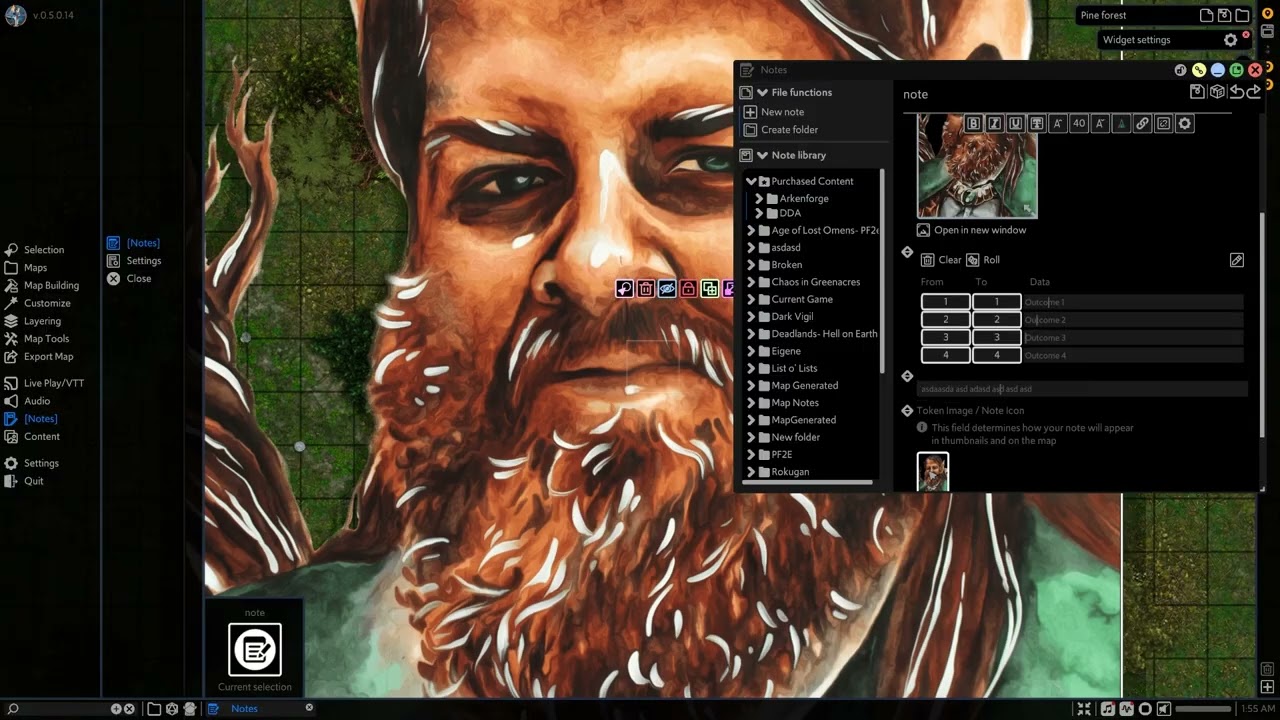The width and height of the screenshot is (1280, 720).
Task: Insert image using the frame icon
Action: (x=1163, y=123)
